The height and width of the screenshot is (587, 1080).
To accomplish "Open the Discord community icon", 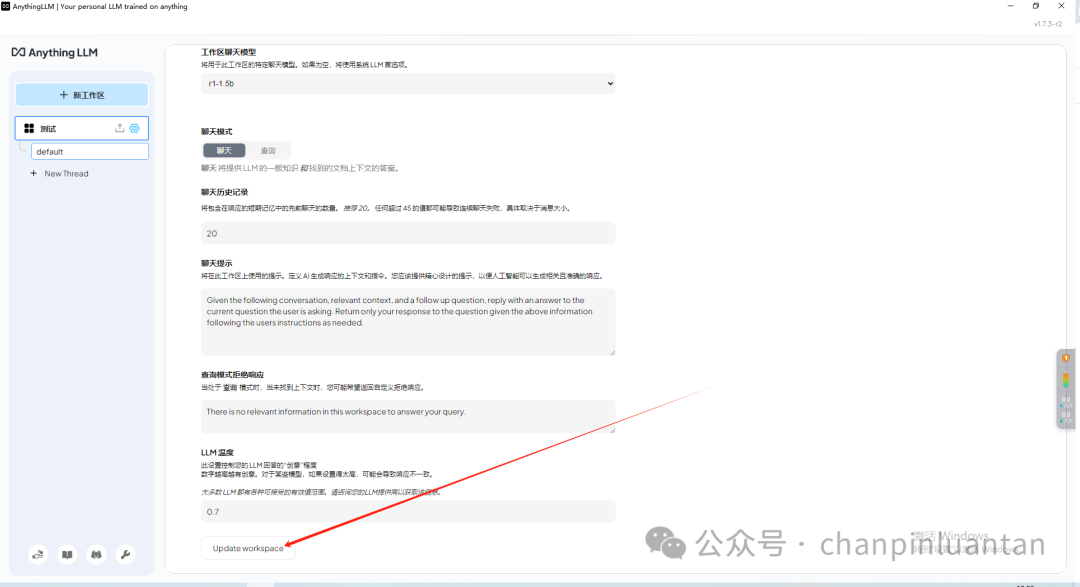I will 96,555.
